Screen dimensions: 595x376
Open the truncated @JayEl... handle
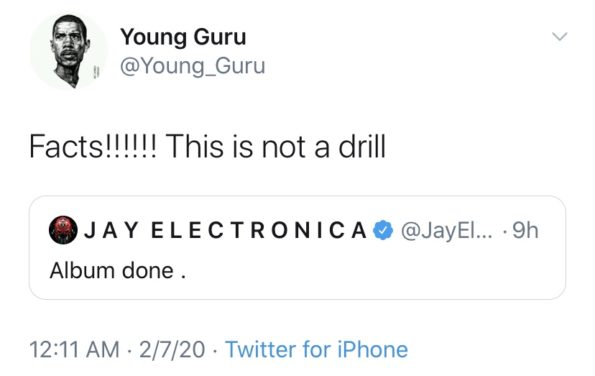click(x=447, y=231)
